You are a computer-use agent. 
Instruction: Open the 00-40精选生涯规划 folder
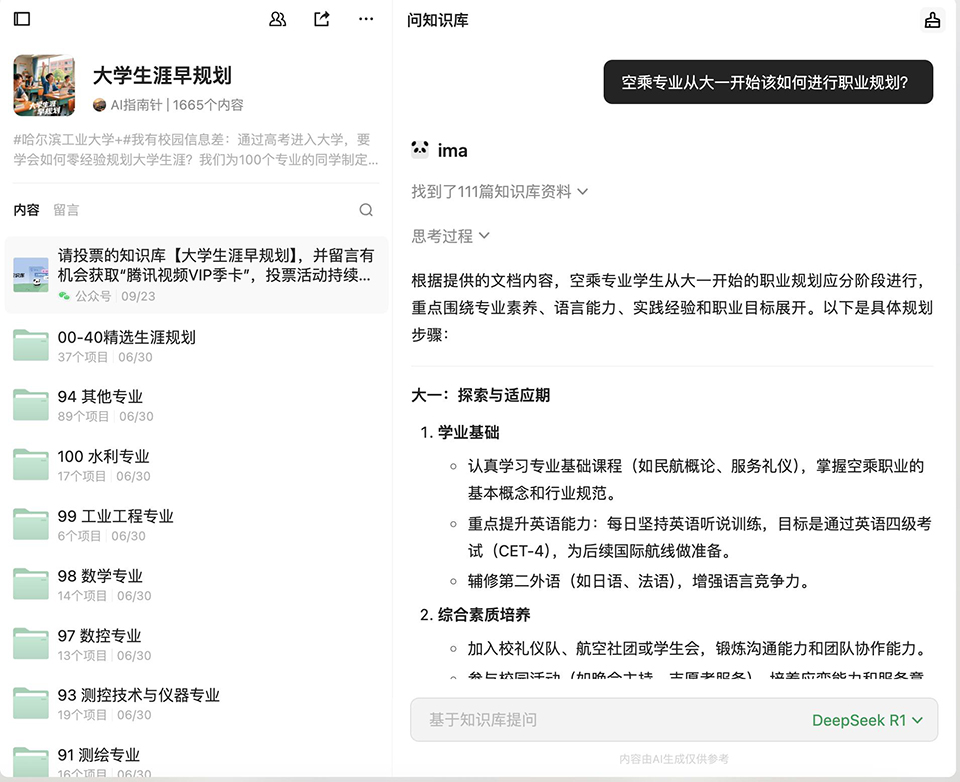[127, 337]
